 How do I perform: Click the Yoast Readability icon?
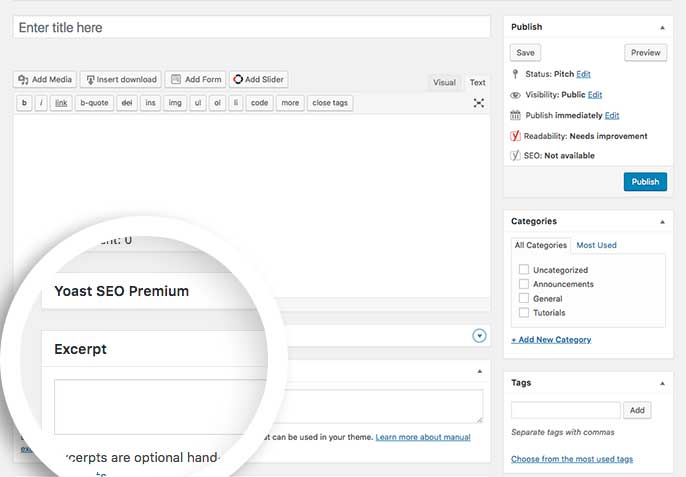point(515,136)
